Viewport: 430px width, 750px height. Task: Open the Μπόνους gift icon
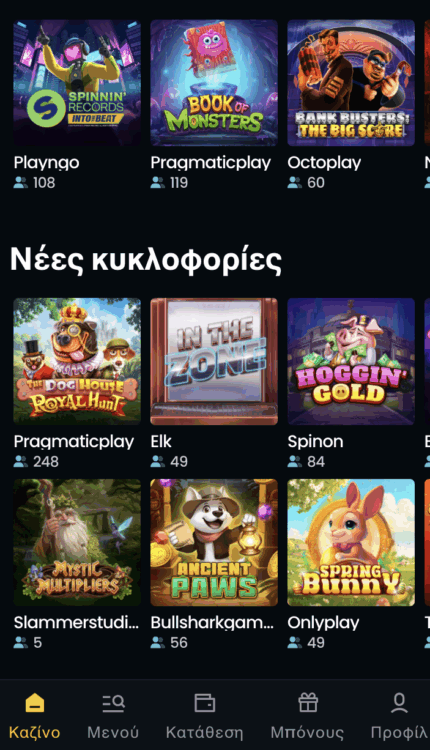308,703
